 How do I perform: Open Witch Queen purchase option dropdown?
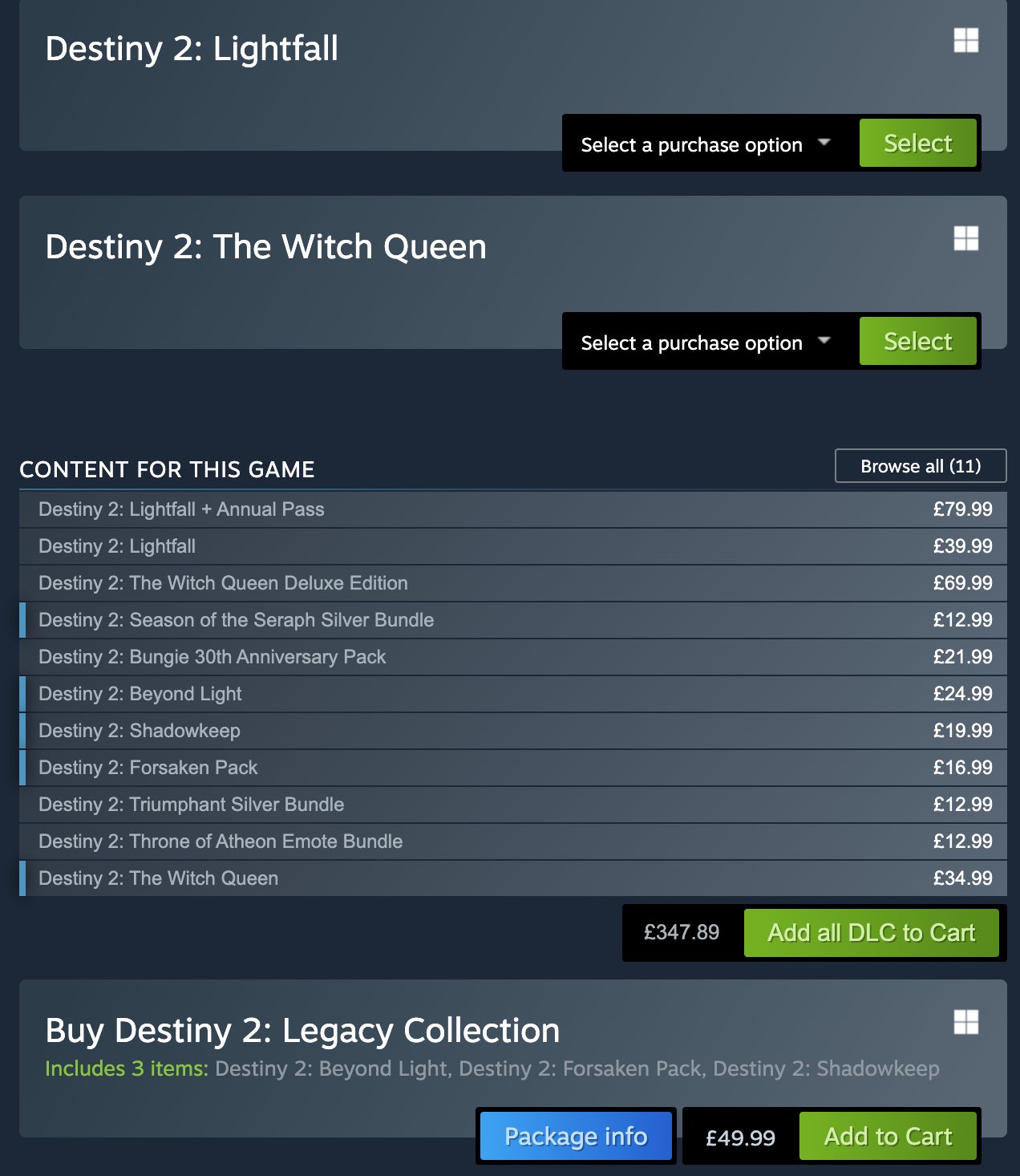pyautogui.click(x=706, y=343)
